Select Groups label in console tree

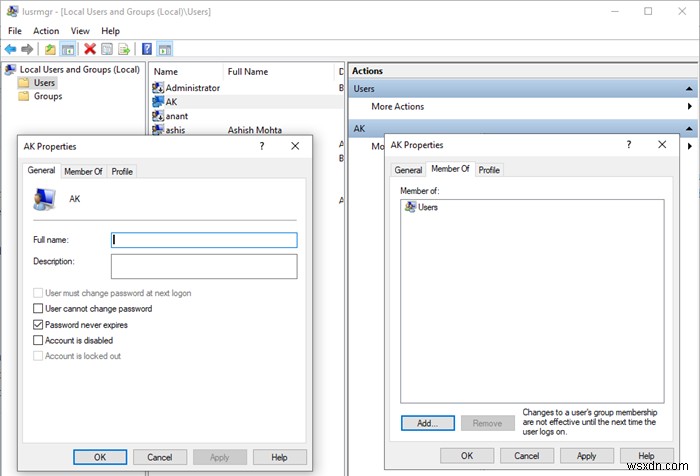pyautogui.click(x=48, y=96)
